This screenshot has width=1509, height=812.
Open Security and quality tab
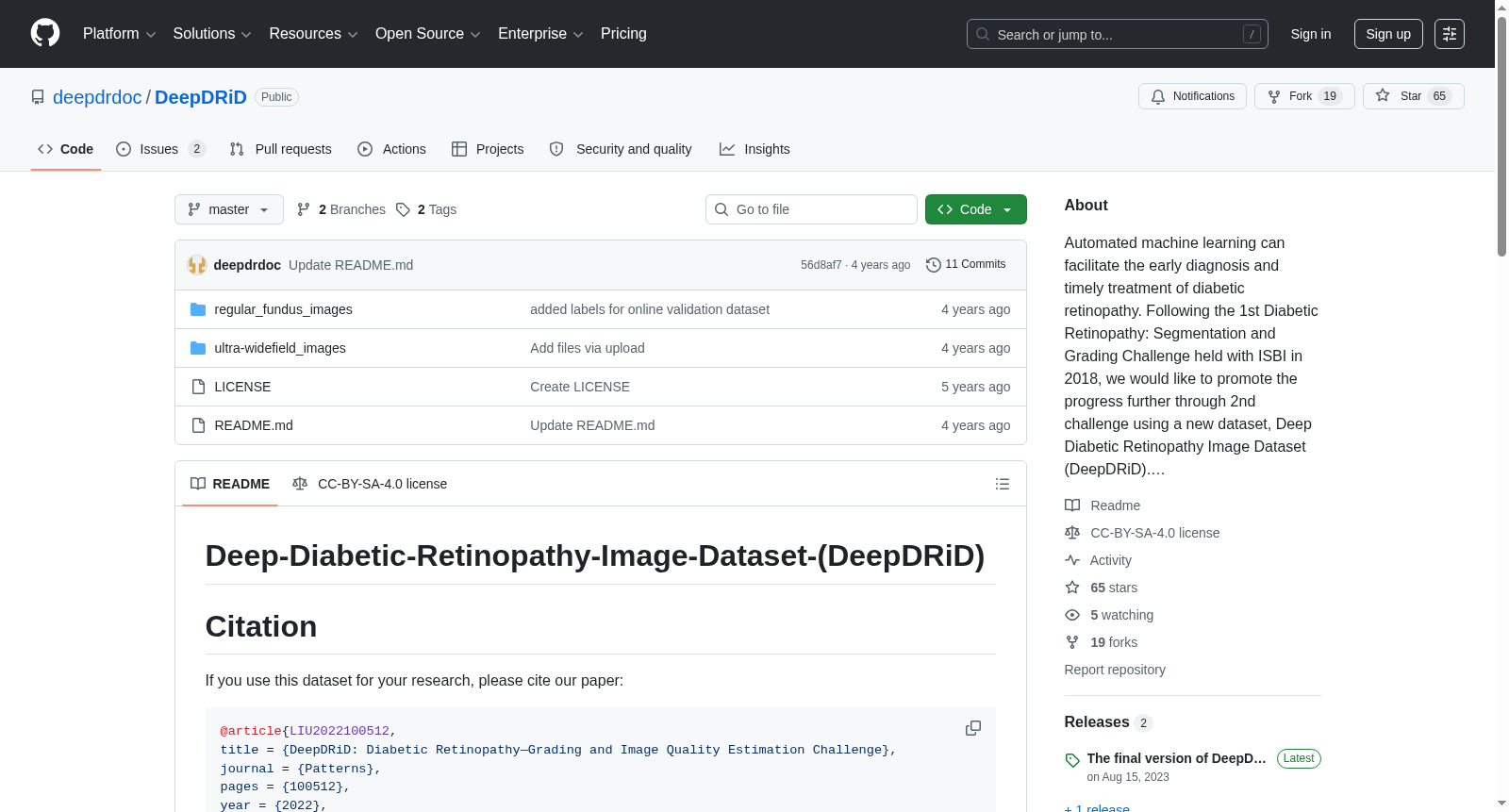coord(621,149)
